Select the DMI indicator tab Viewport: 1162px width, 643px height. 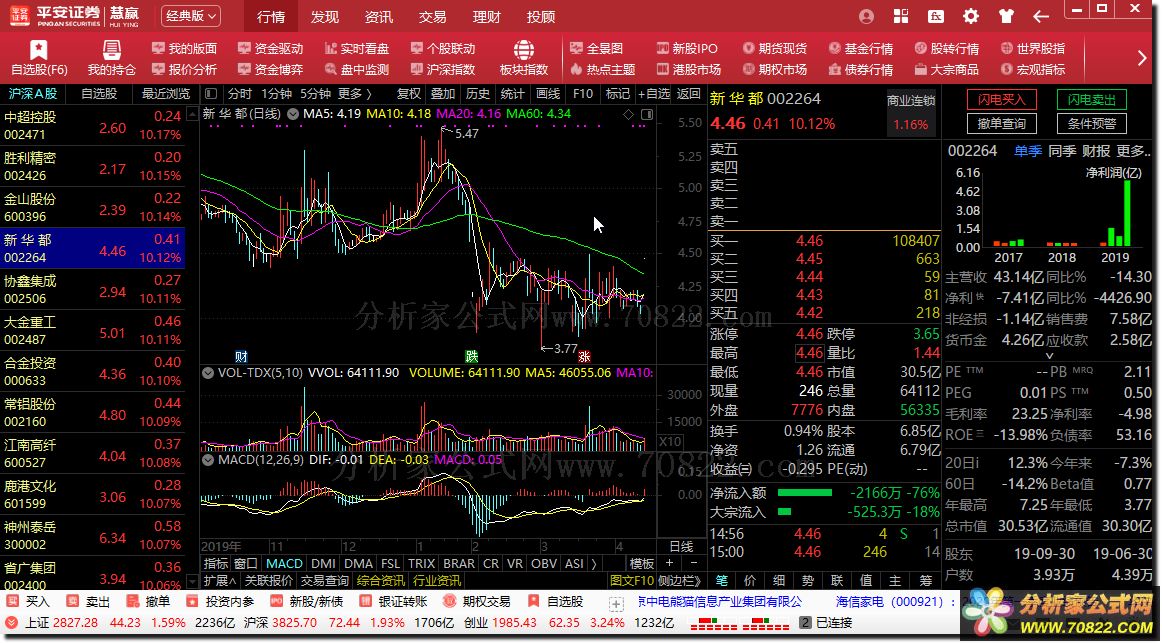(x=322, y=564)
